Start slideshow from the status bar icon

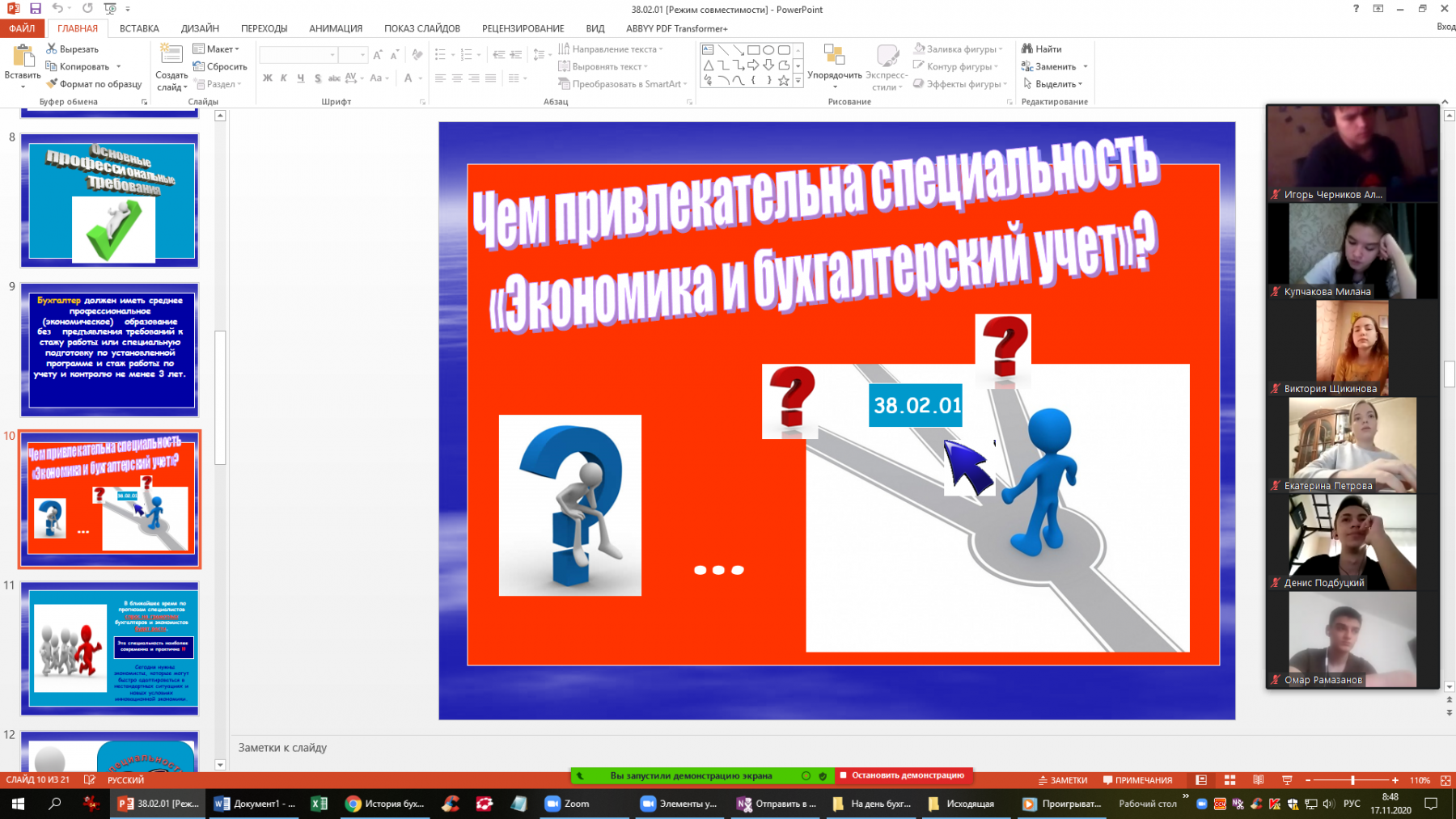click(1287, 780)
